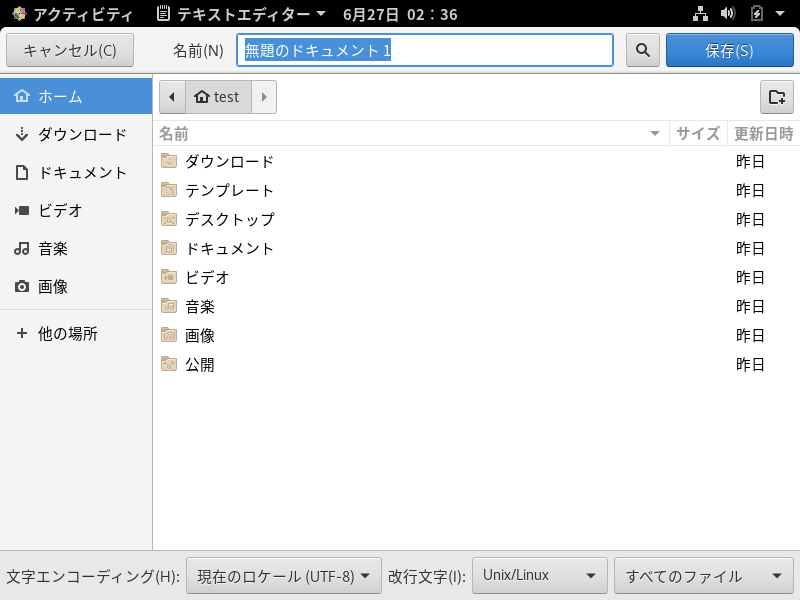Viewport: 800px width, 600px height.
Task: Click the filename input field
Action: click(424, 50)
